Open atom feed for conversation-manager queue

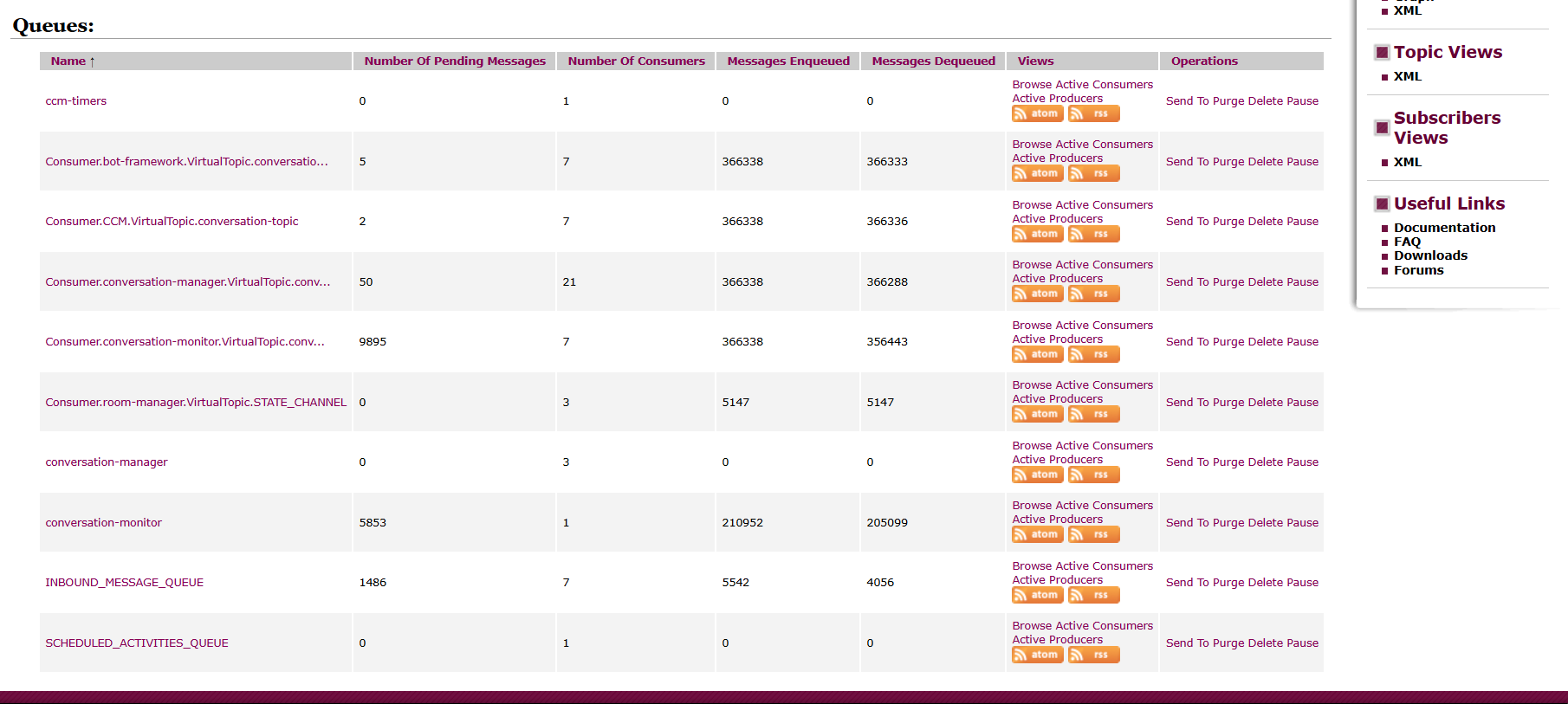(1037, 475)
